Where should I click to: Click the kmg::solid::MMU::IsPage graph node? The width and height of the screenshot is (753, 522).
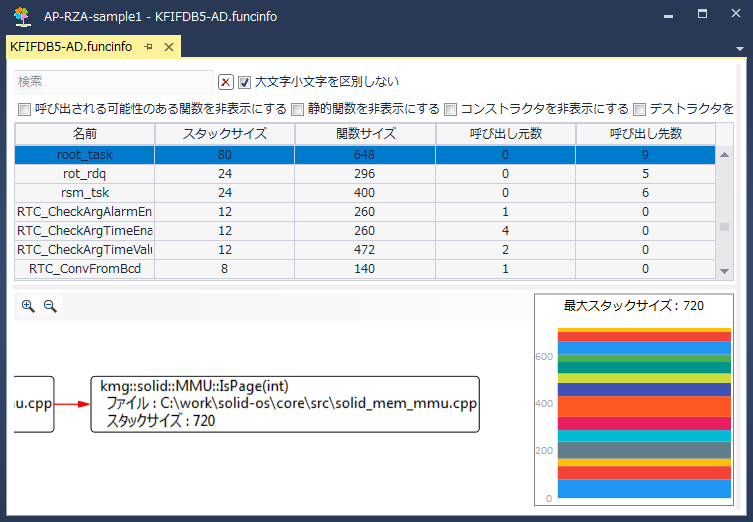[285, 404]
